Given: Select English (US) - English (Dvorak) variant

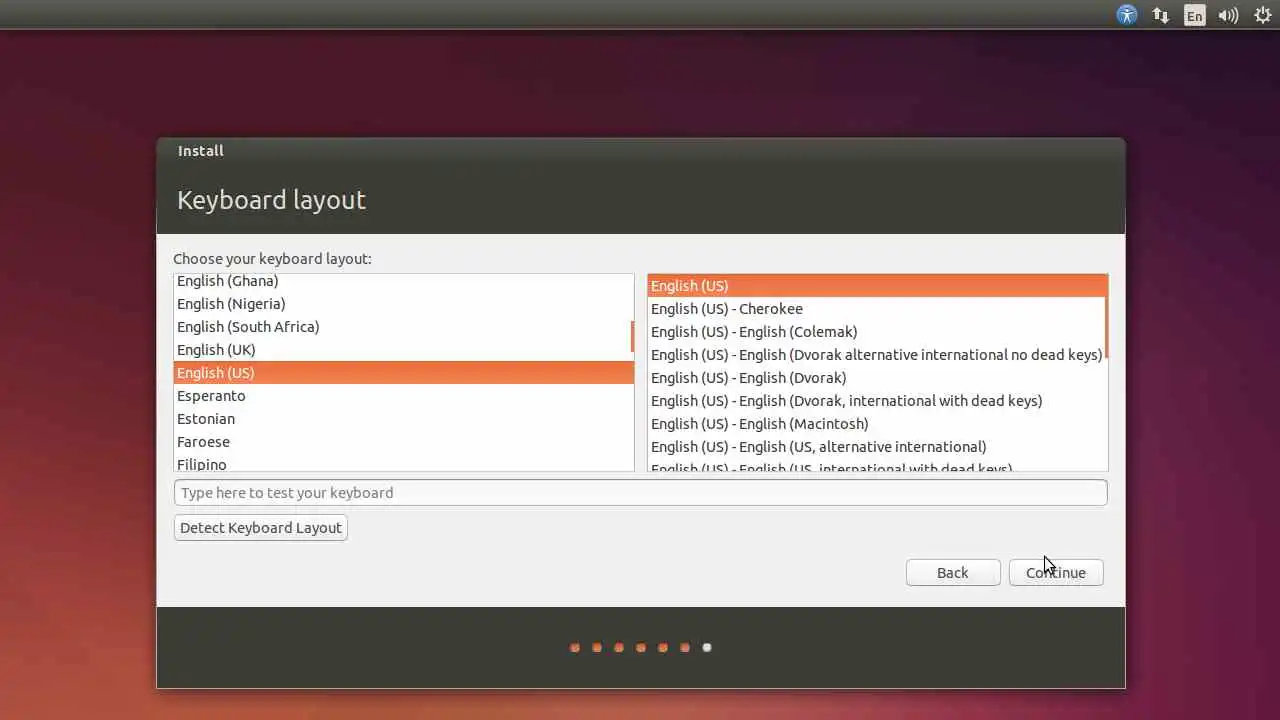Looking at the screenshot, I should [x=876, y=378].
